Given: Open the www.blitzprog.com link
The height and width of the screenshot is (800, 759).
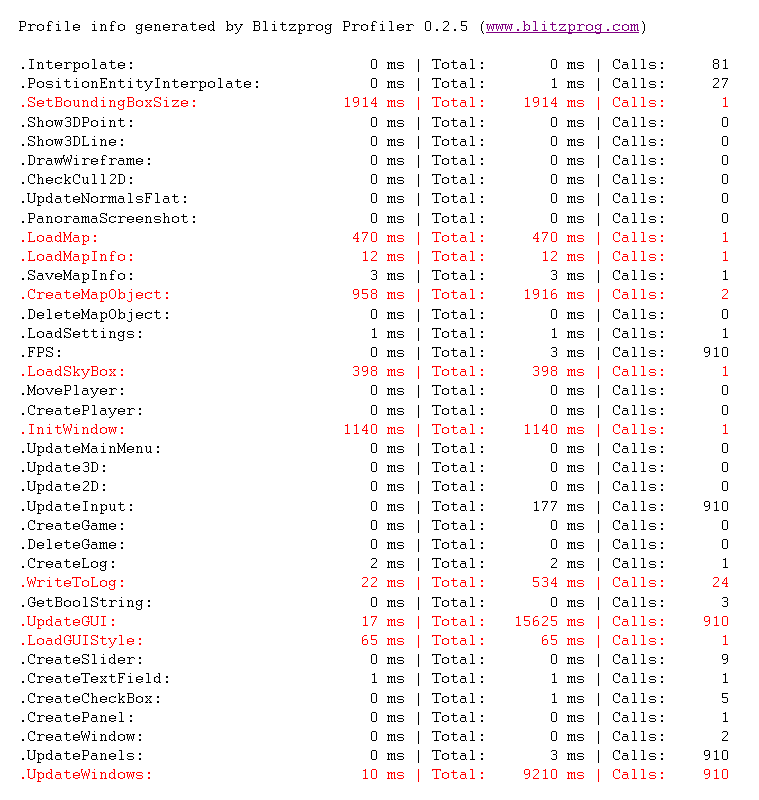Looking at the screenshot, I should [x=562, y=27].
